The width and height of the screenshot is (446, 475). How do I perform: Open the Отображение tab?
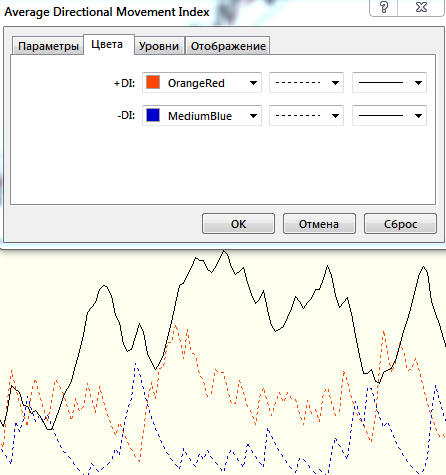click(228, 46)
